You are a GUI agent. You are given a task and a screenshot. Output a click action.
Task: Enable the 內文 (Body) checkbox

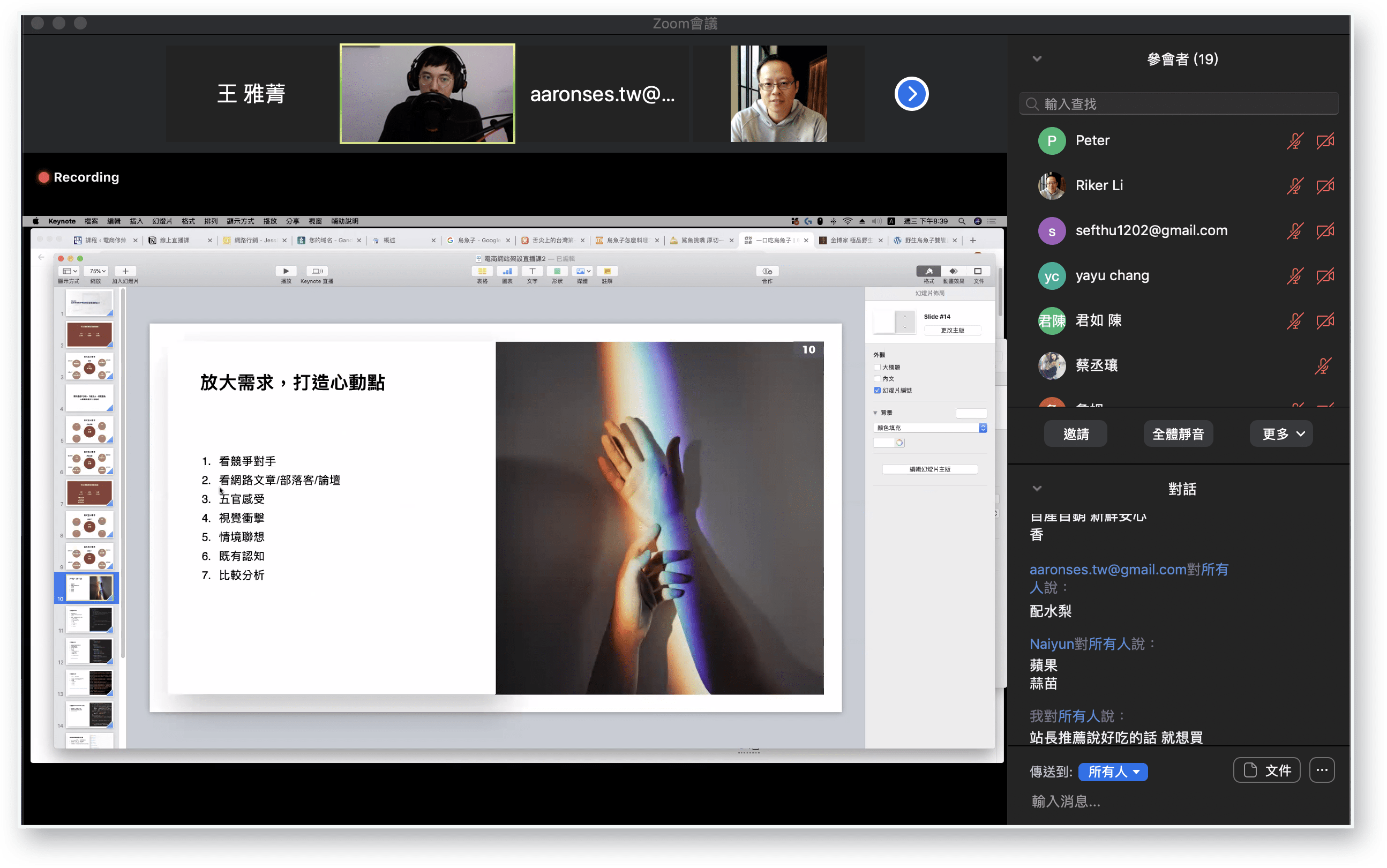click(877, 379)
